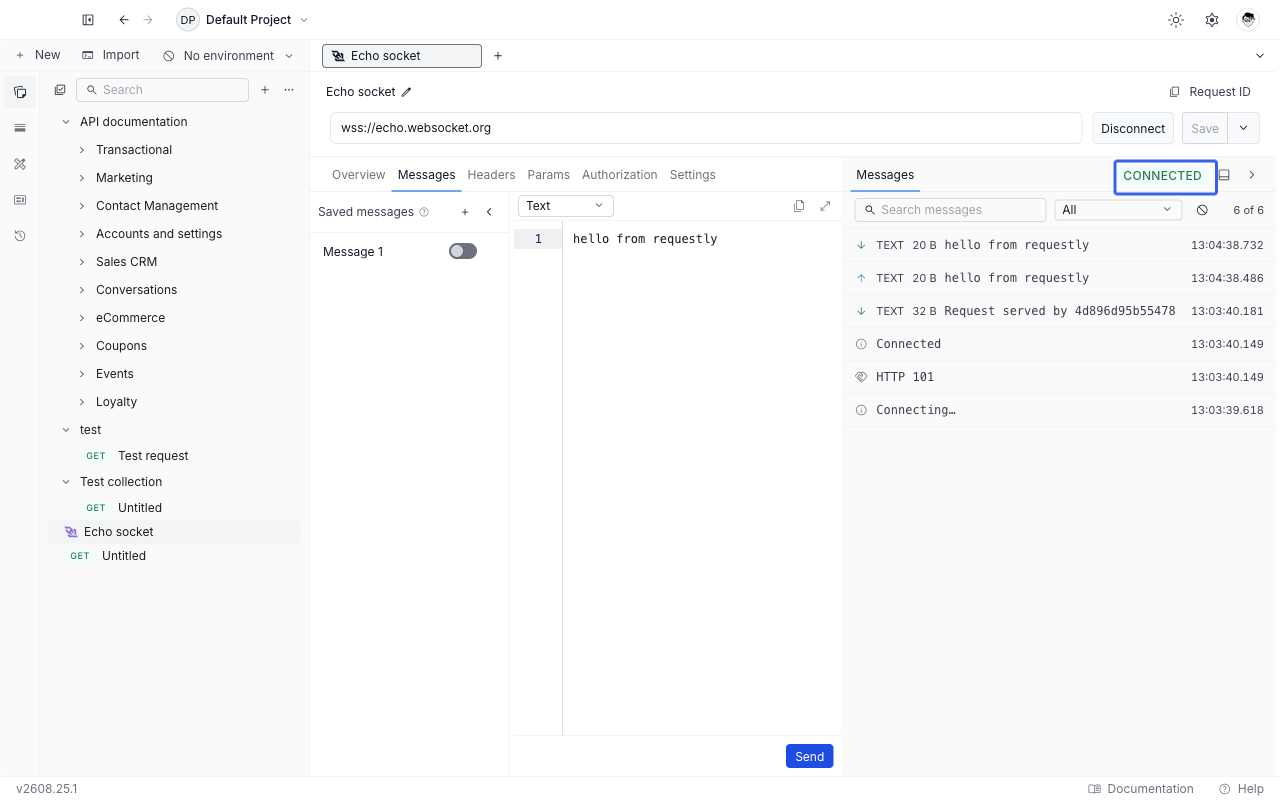Collapse the response panel with the right chevron
This screenshot has height=800, width=1280.
point(1252,175)
